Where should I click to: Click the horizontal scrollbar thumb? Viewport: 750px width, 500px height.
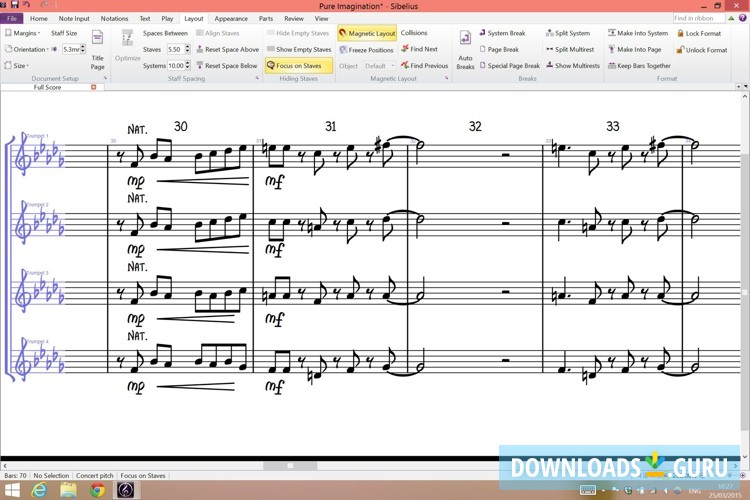tap(290, 466)
